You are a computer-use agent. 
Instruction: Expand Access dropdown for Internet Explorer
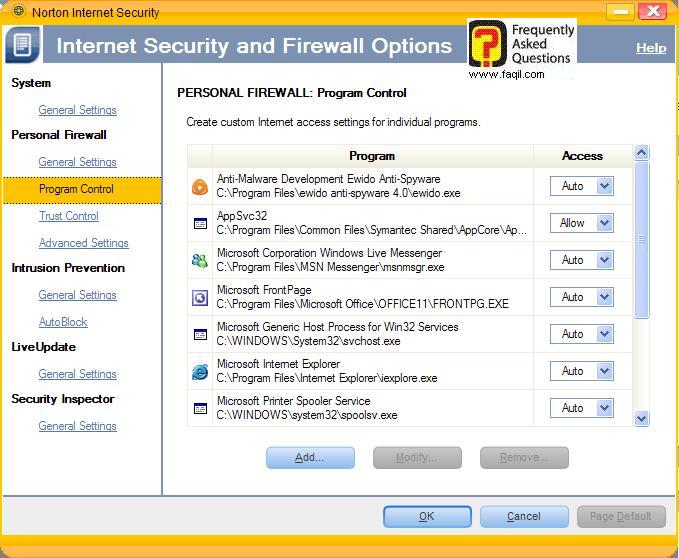tap(604, 371)
